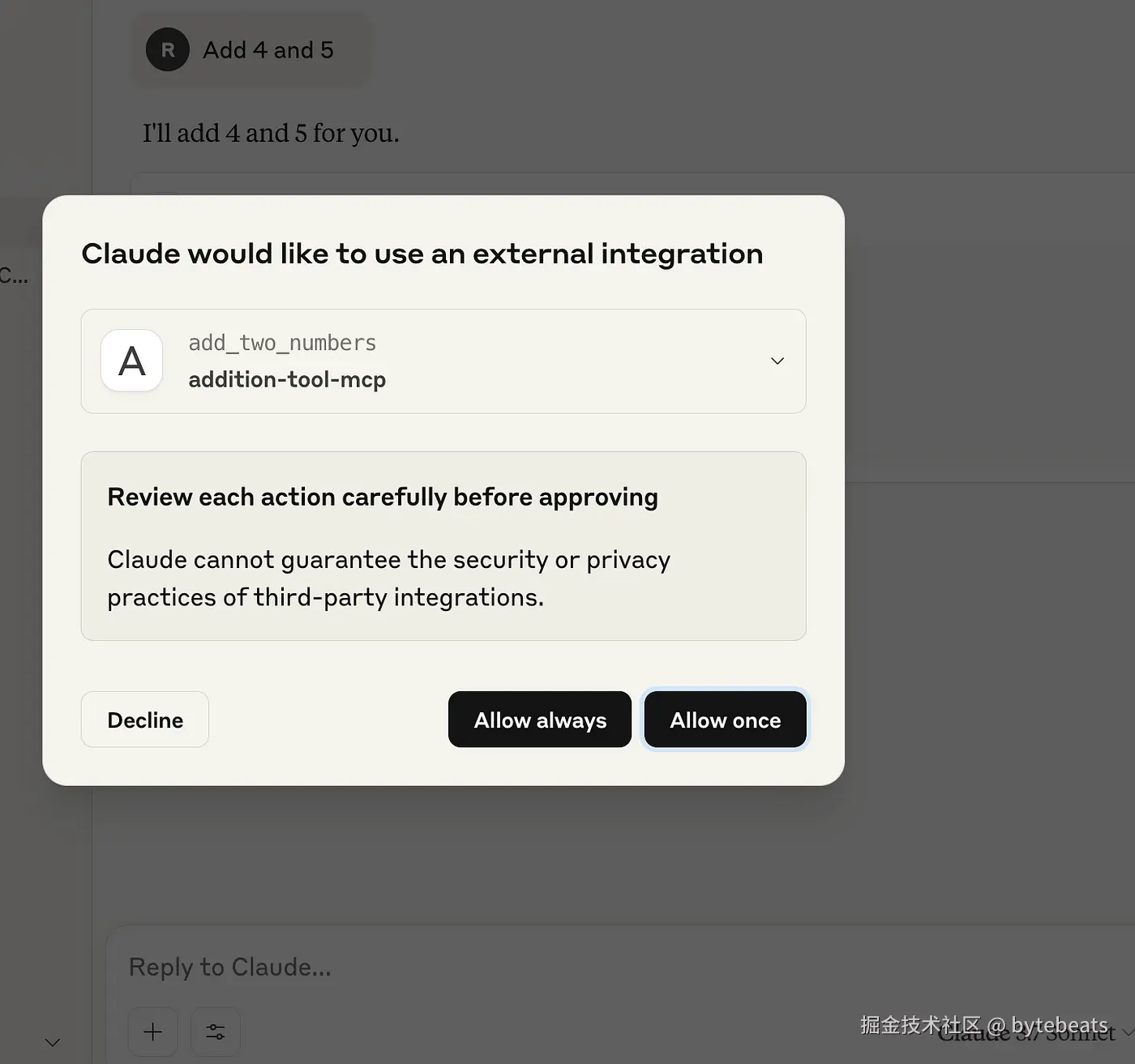Click the 'Add 4 and 5' user message
This screenshot has width=1135, height=1064.
point(268,50)
